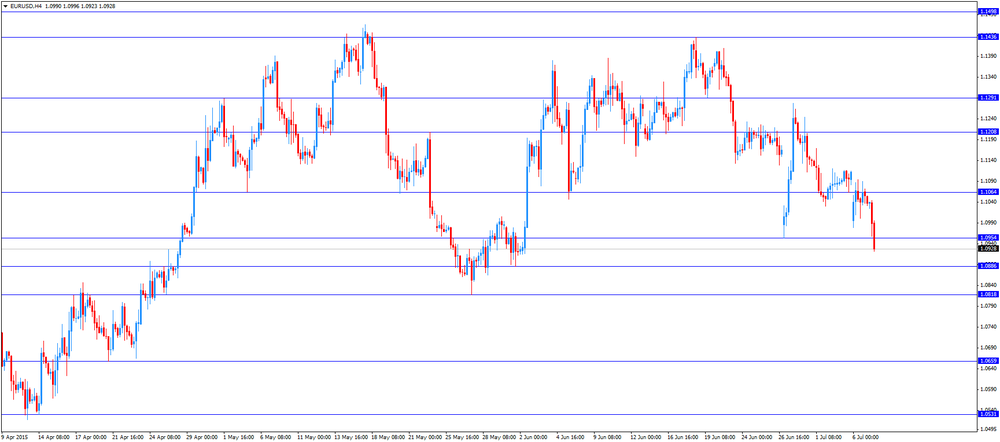
Task: Click the 21 Apr 16:00 time label
Action: point(127,438)
